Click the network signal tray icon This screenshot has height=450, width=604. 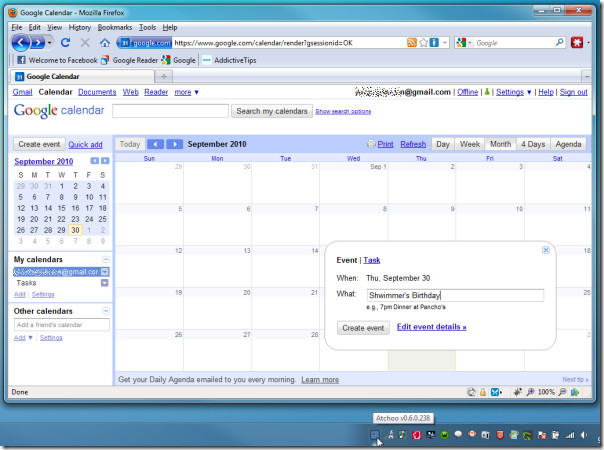click(570, 435)
